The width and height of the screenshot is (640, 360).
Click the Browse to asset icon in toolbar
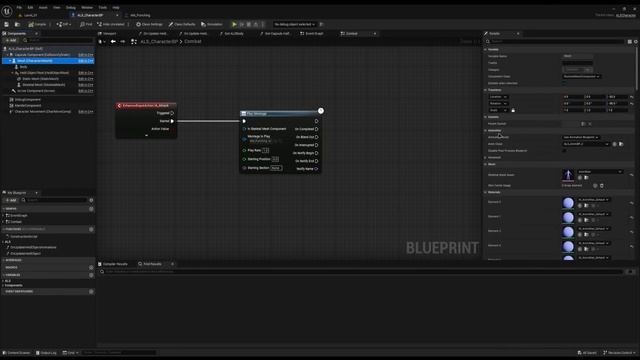[x=17, y=24]
